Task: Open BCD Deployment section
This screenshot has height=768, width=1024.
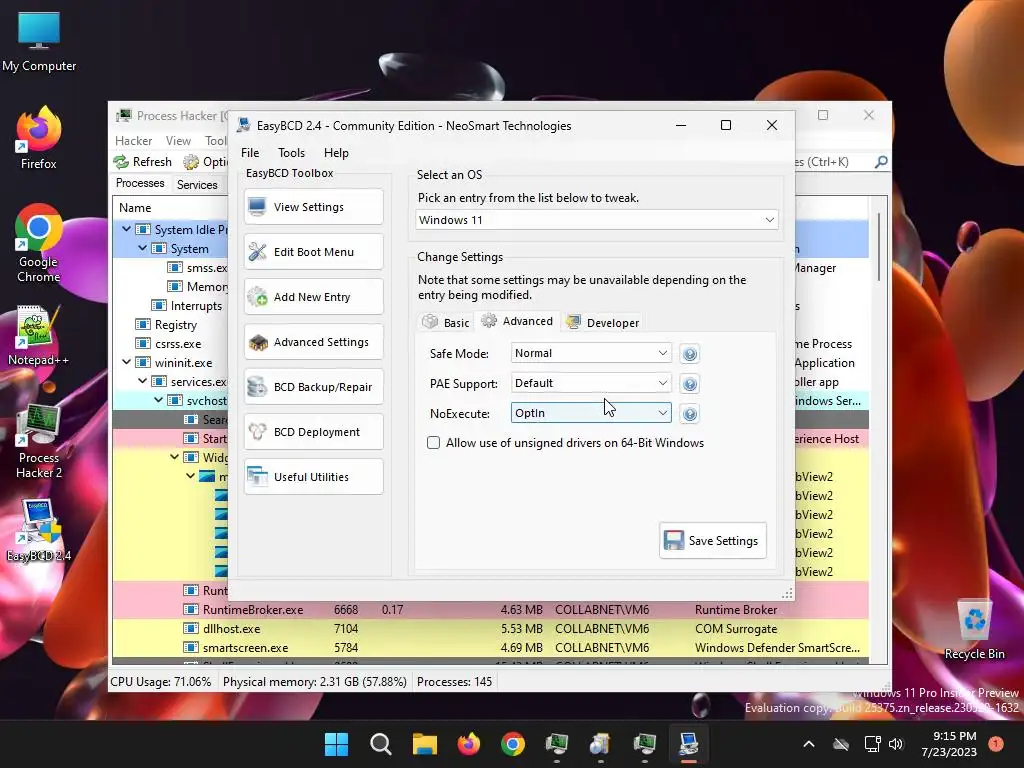Action: click(314, 432)
